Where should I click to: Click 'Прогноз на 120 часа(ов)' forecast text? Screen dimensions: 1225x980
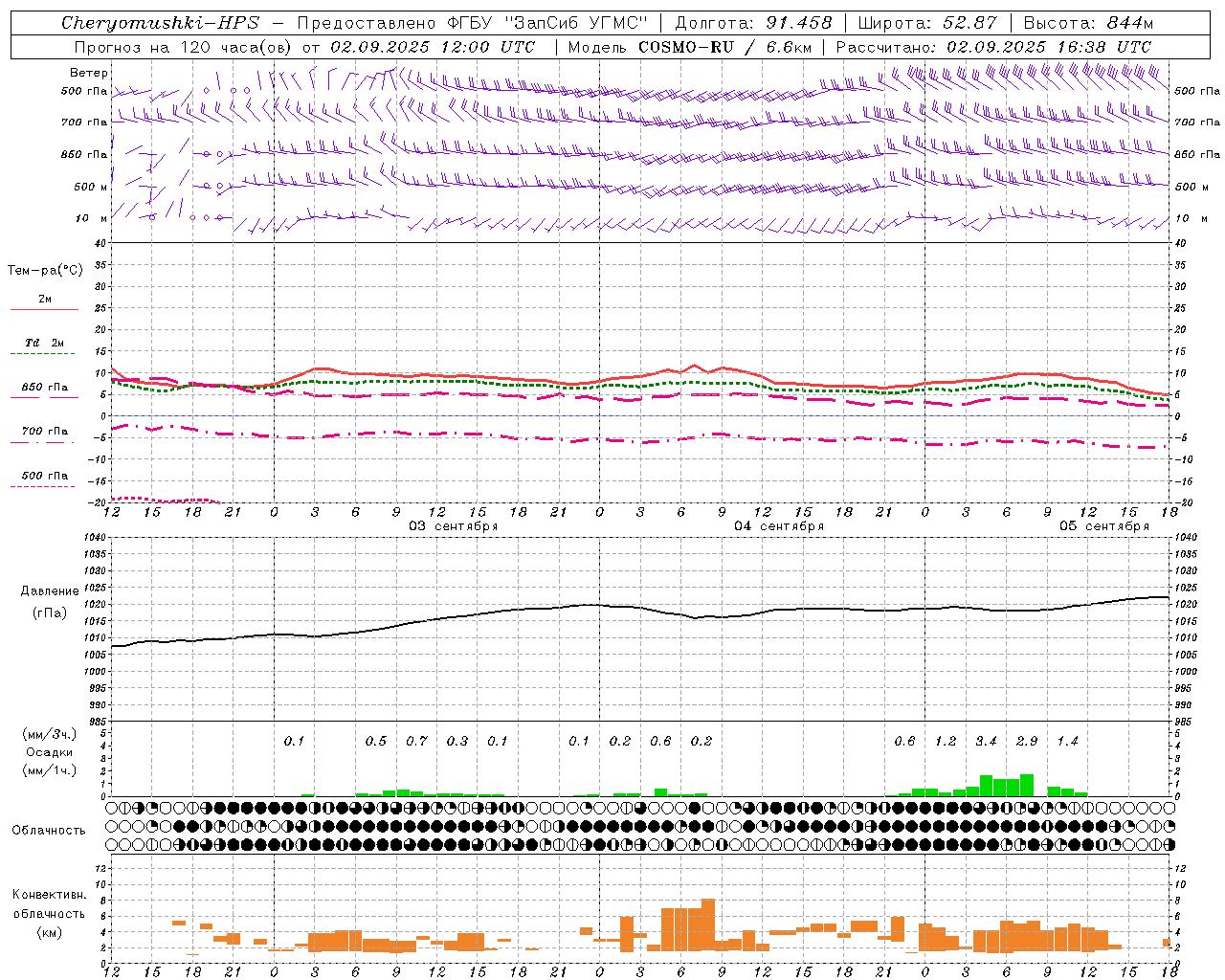click(x=184, y=47)
